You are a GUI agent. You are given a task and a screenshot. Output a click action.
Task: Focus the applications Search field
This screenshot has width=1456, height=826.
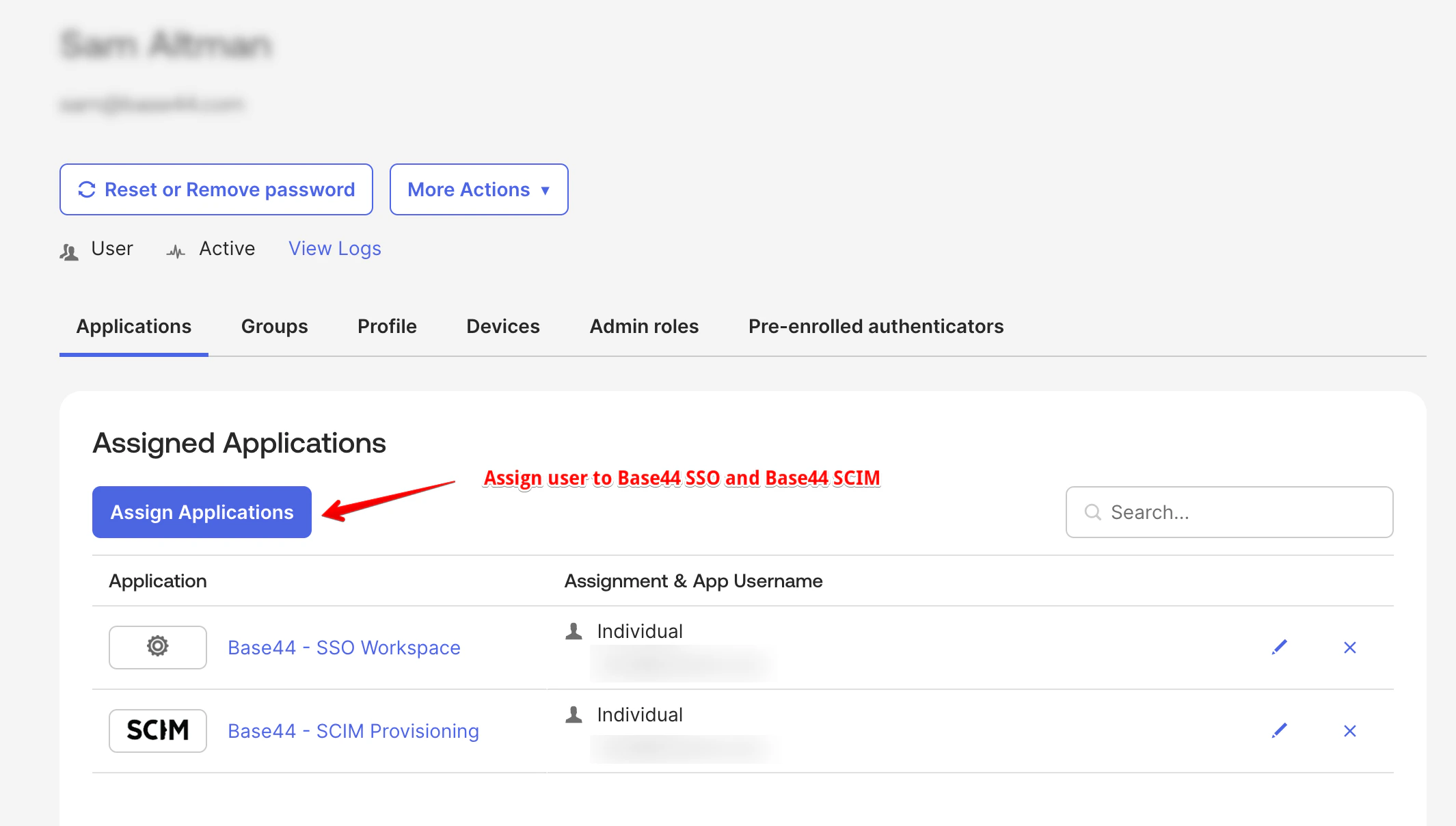1229,512
